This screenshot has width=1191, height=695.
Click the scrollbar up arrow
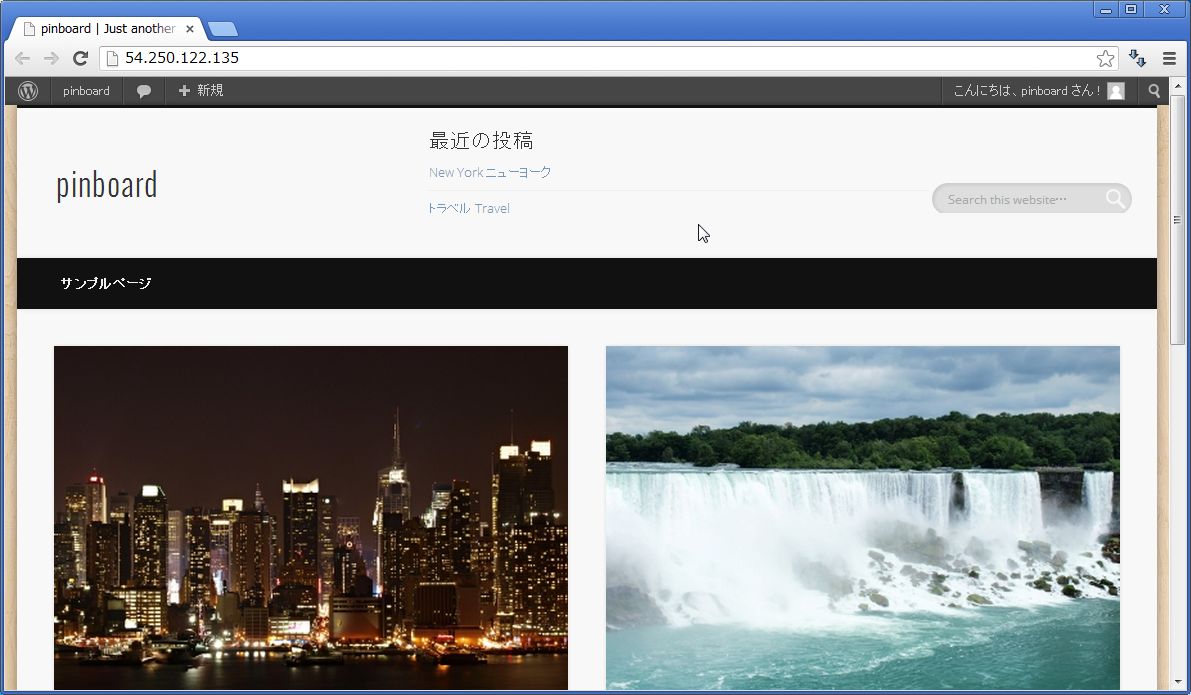[1177, 86]
